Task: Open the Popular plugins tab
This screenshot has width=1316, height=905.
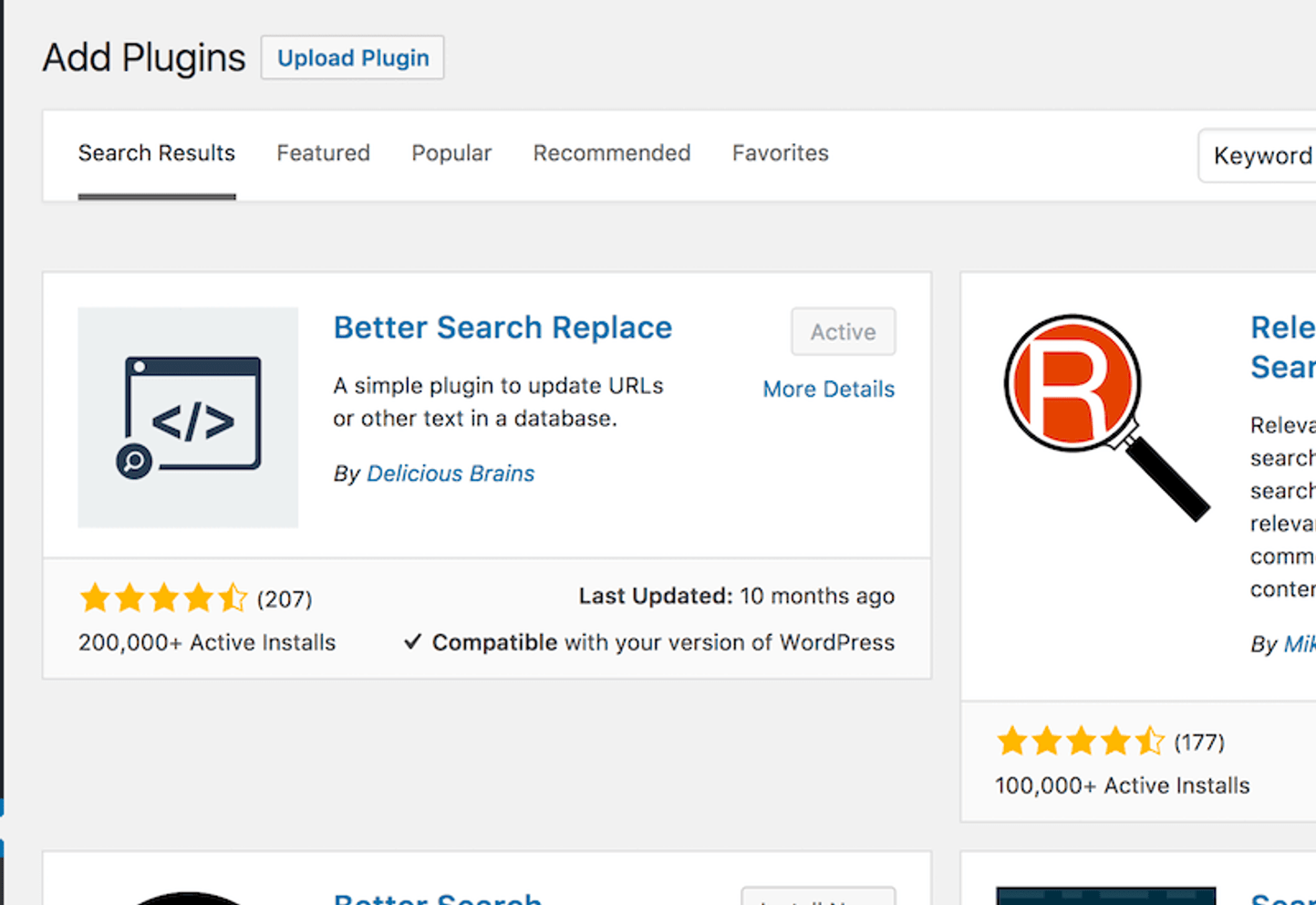Action: coord(451,152)
